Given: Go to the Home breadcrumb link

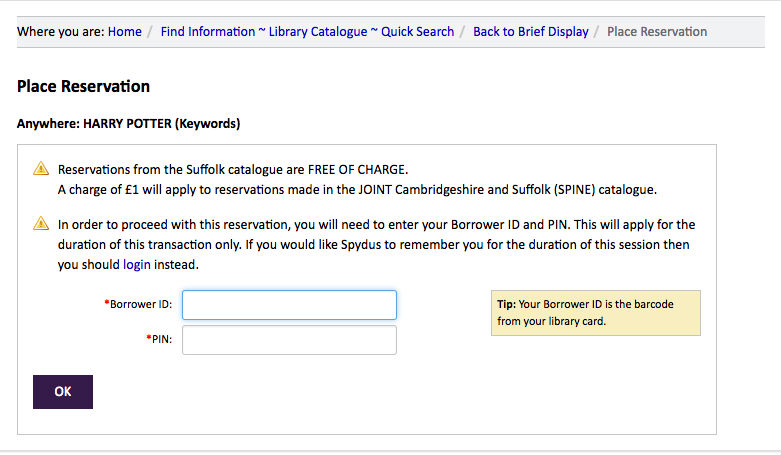Looking at the screenshot, I should (125, 32).
